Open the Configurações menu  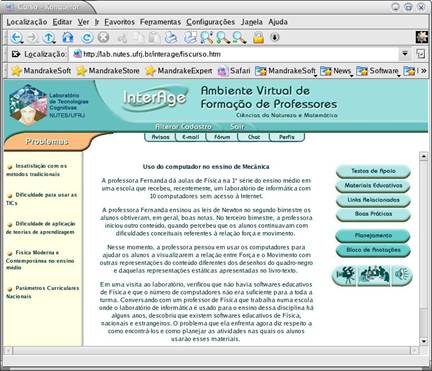210,22
